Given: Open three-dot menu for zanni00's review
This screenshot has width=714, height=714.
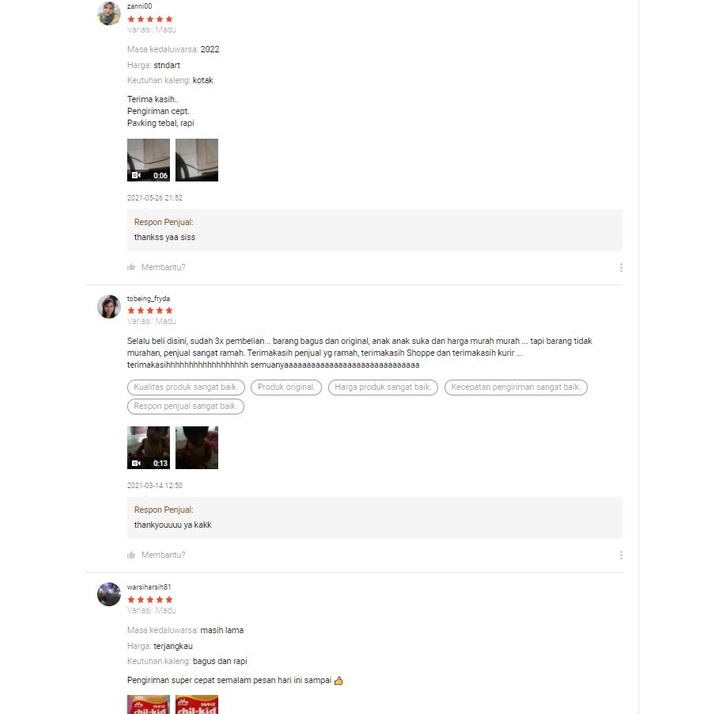Looking at the screenshot, I should coord(621,267).
